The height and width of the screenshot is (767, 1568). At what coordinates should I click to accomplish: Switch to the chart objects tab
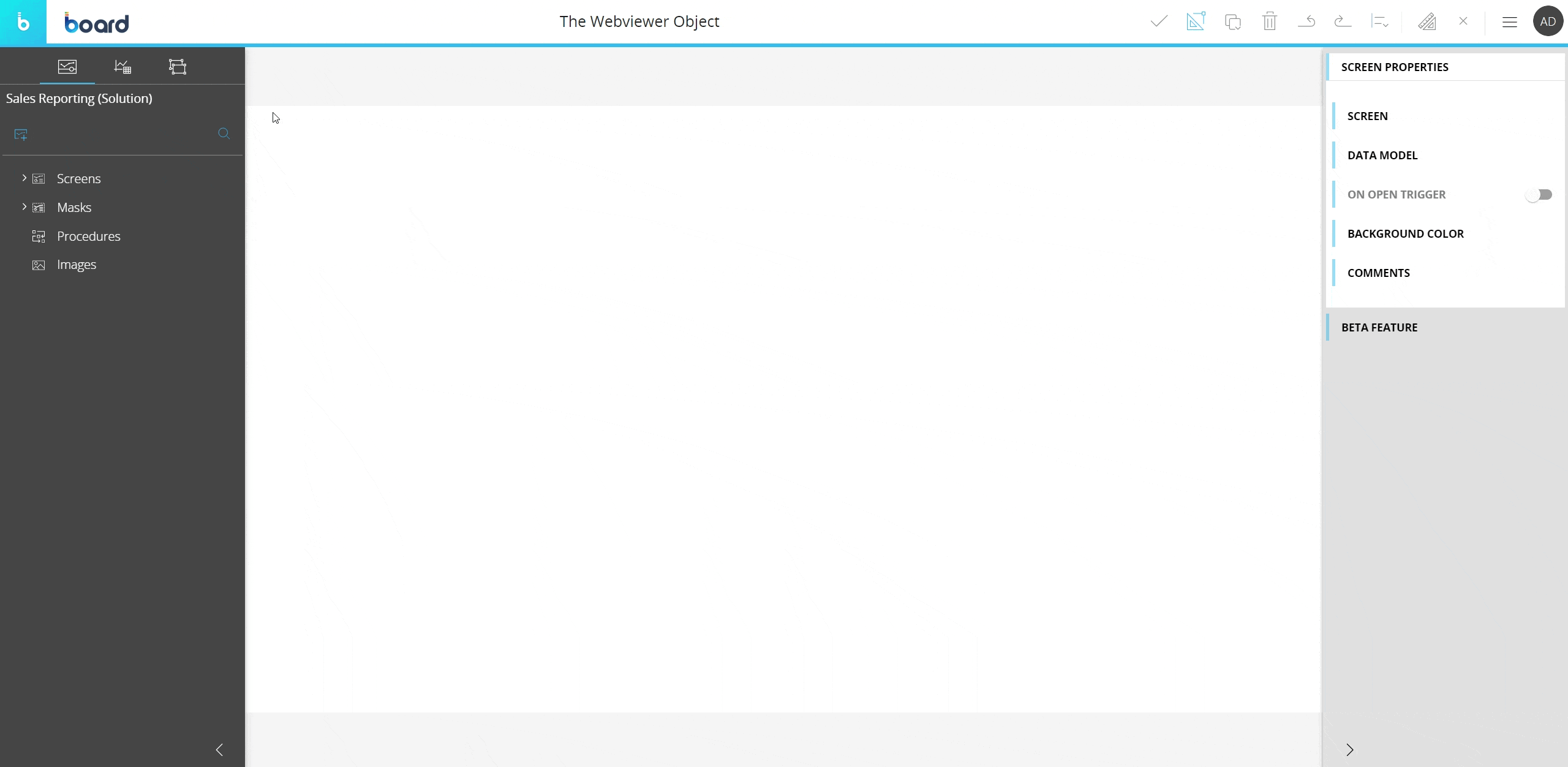(123, 66)
